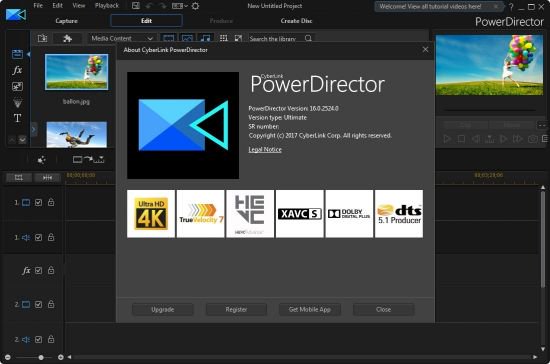Click the save project disk icon
550x364 pixels.
pos(136,6)
